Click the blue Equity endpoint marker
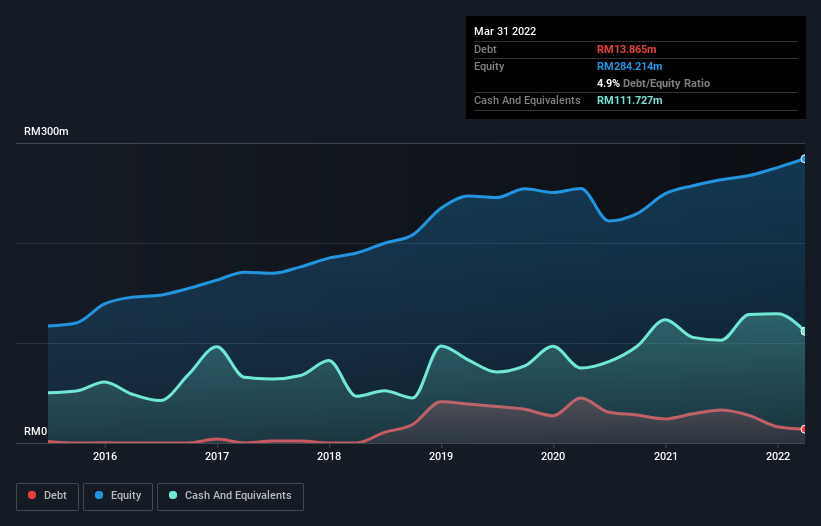The height and width of the screenshot is (526, 821). point(804,159)
